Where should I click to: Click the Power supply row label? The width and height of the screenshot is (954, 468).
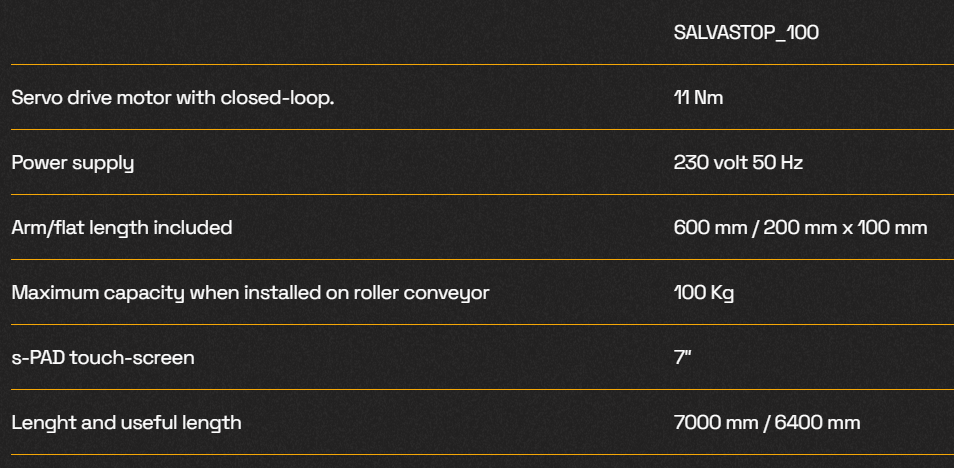[72, 163]
